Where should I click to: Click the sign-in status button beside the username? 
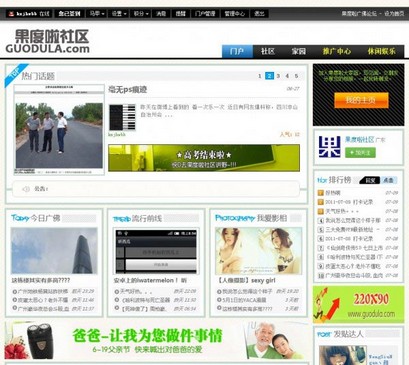[x=69, y=14]
